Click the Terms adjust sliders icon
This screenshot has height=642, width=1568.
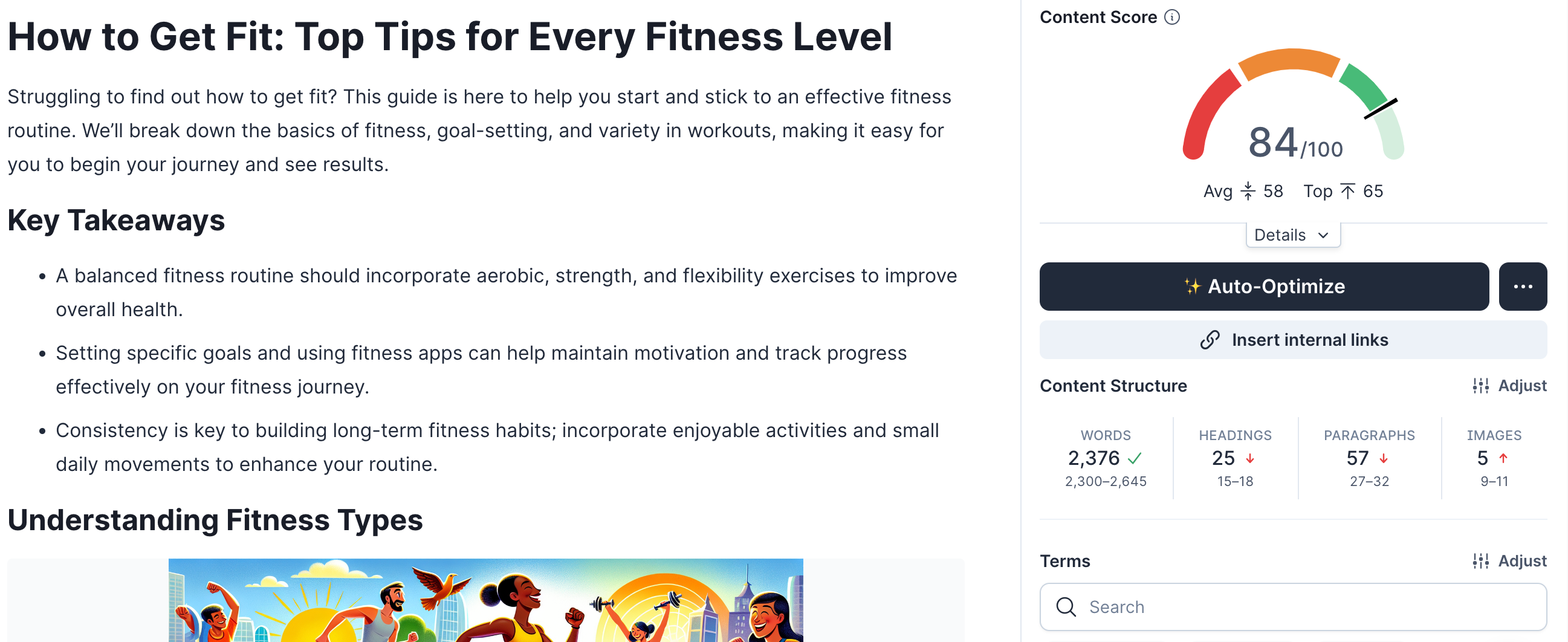tap(1480, 561)
